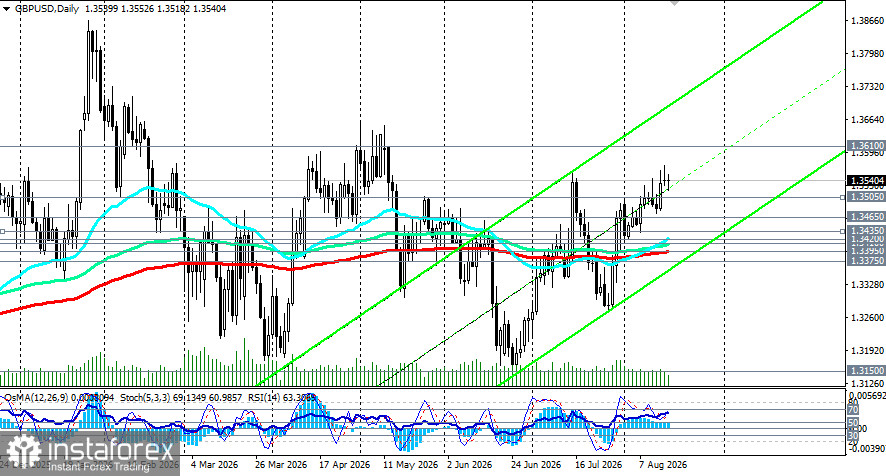Select the 1.36100 price level label
Screen dimensions: 886x476
click(866, 146)
